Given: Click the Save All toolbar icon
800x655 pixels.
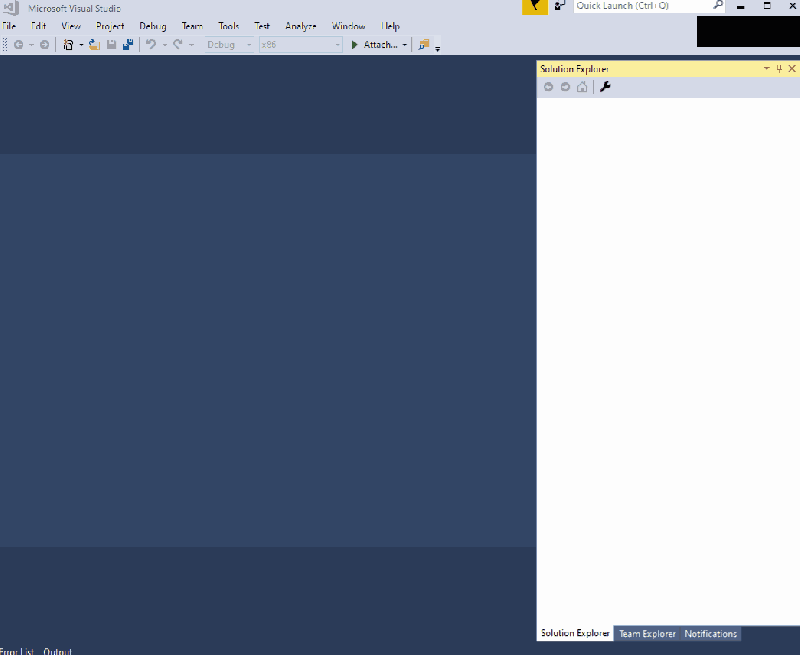Looking at the screenshot, I should (x=126, y=44).
